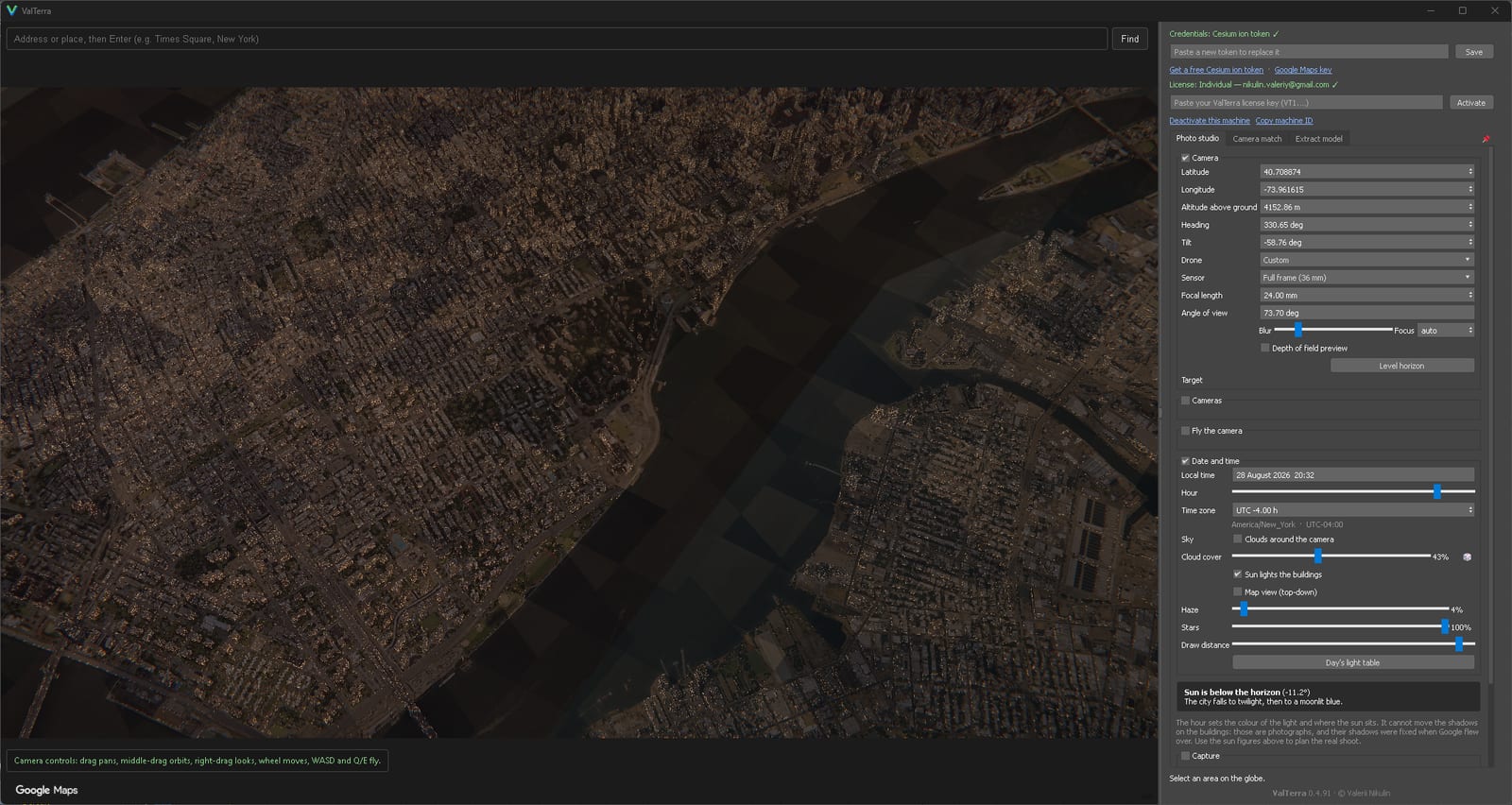The width and height of the screenshot is (1512, 805).
Task: Click the ValTerra license key field
Action: pyautogui.click(x=1306, y=103)
